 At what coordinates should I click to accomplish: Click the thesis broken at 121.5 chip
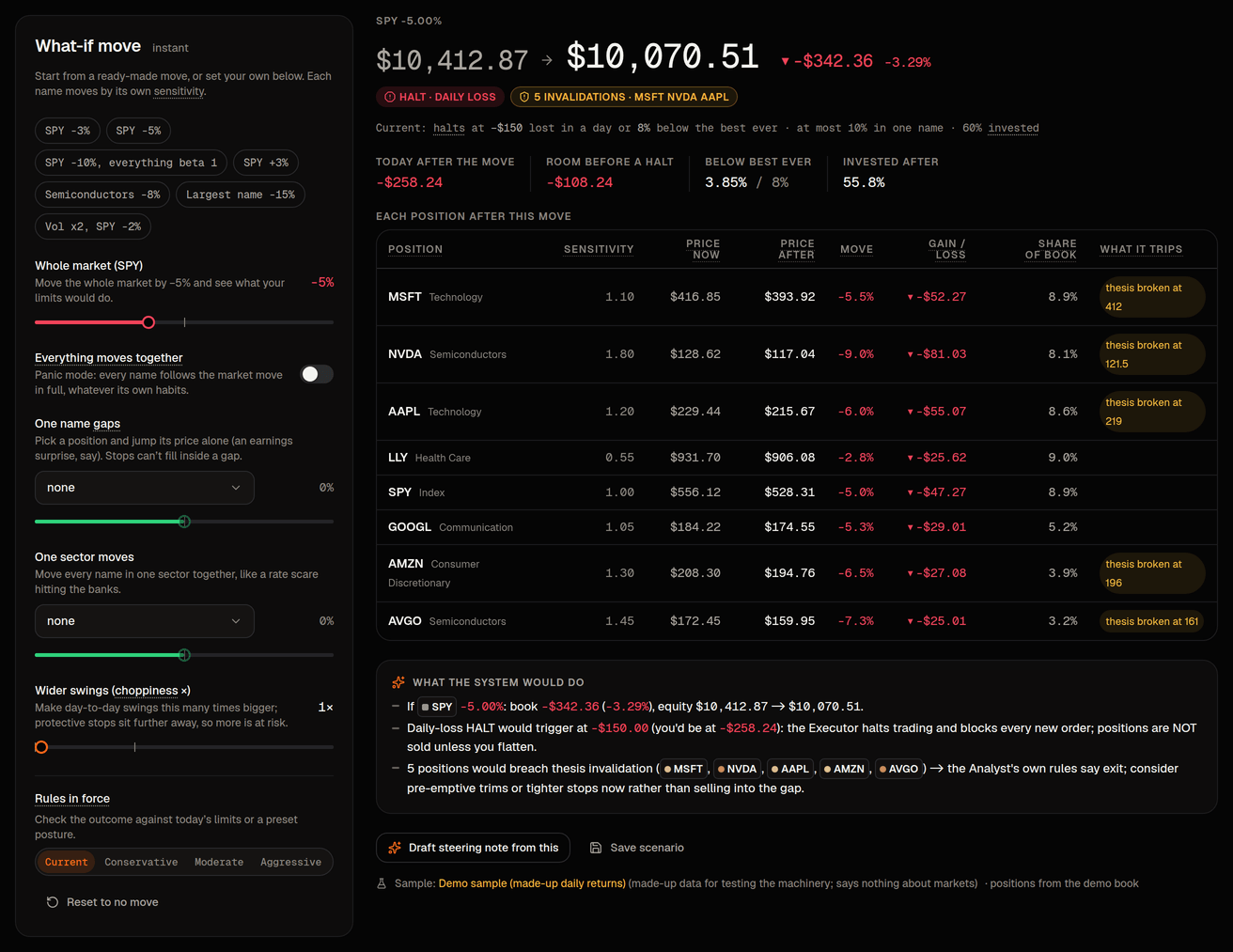pos(1152,354)
